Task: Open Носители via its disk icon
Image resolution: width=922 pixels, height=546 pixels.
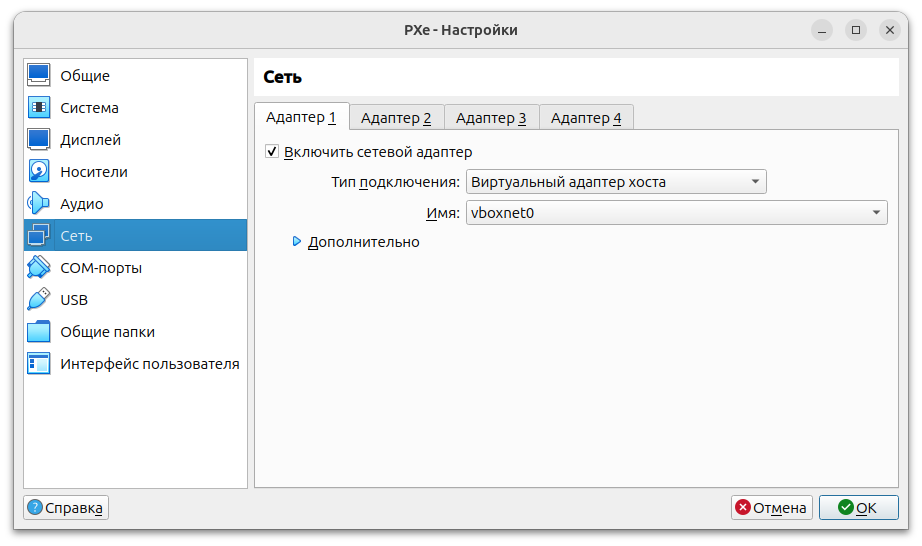Action: (x=39, y=172)
